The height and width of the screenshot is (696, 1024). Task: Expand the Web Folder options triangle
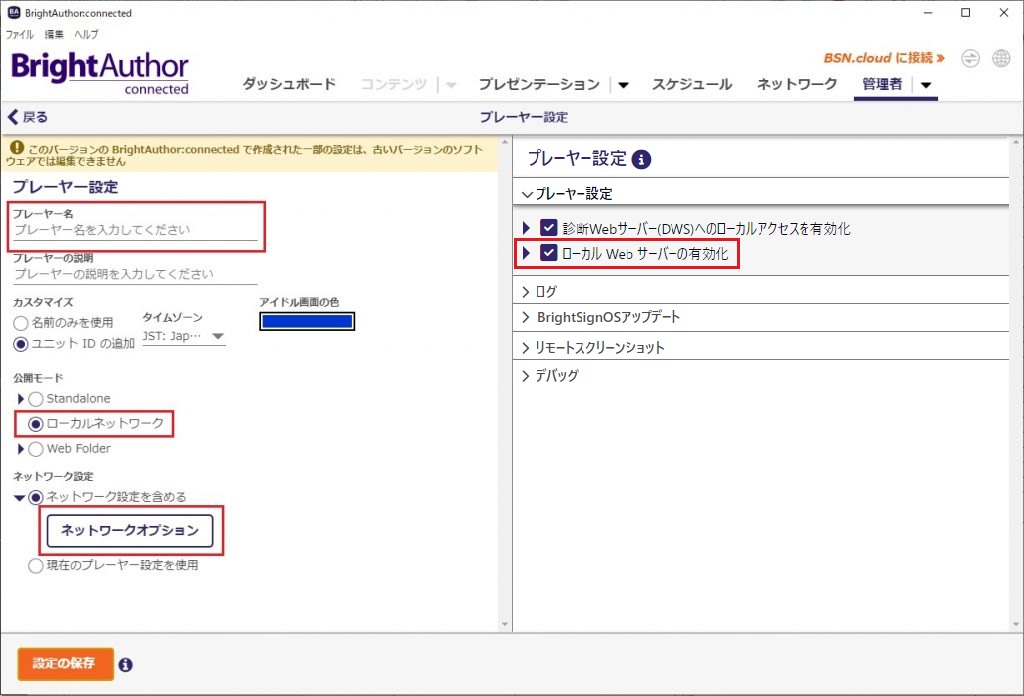click(x=20, y=449)
